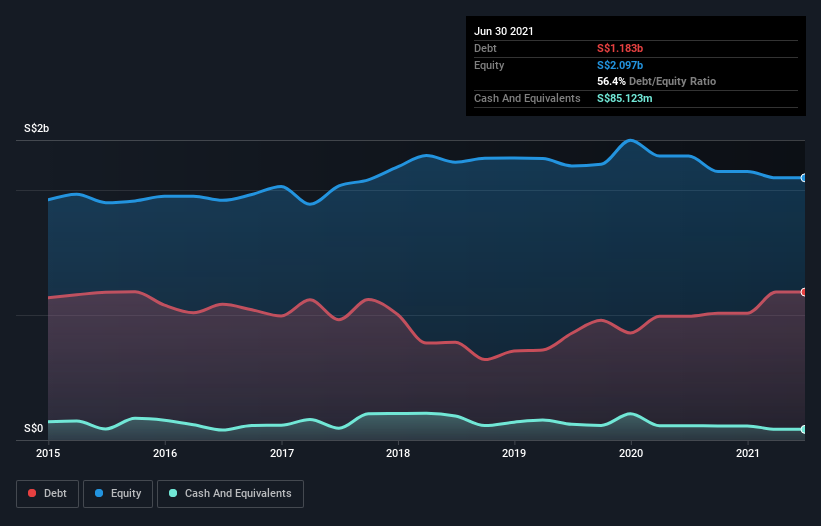Select the 2017 x-axis label
Image resolution: width=821 pixels, height=526 pixels.
point(282,453)
